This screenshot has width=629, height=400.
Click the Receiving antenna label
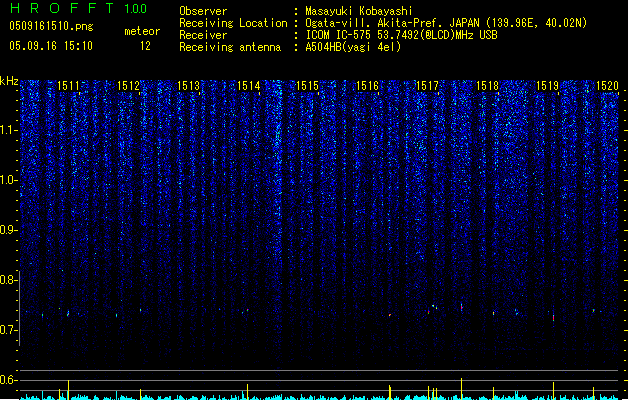coord(230,47)
